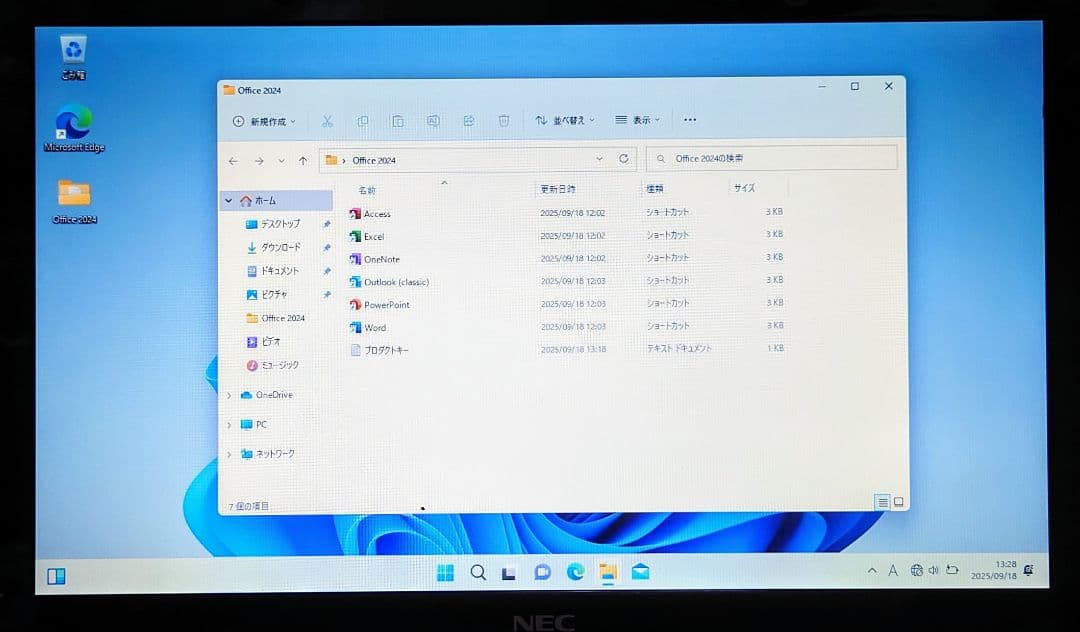Show hidden system tray icons
The width and height of the screenshot is (1080, 632).
tap(872, 571)
